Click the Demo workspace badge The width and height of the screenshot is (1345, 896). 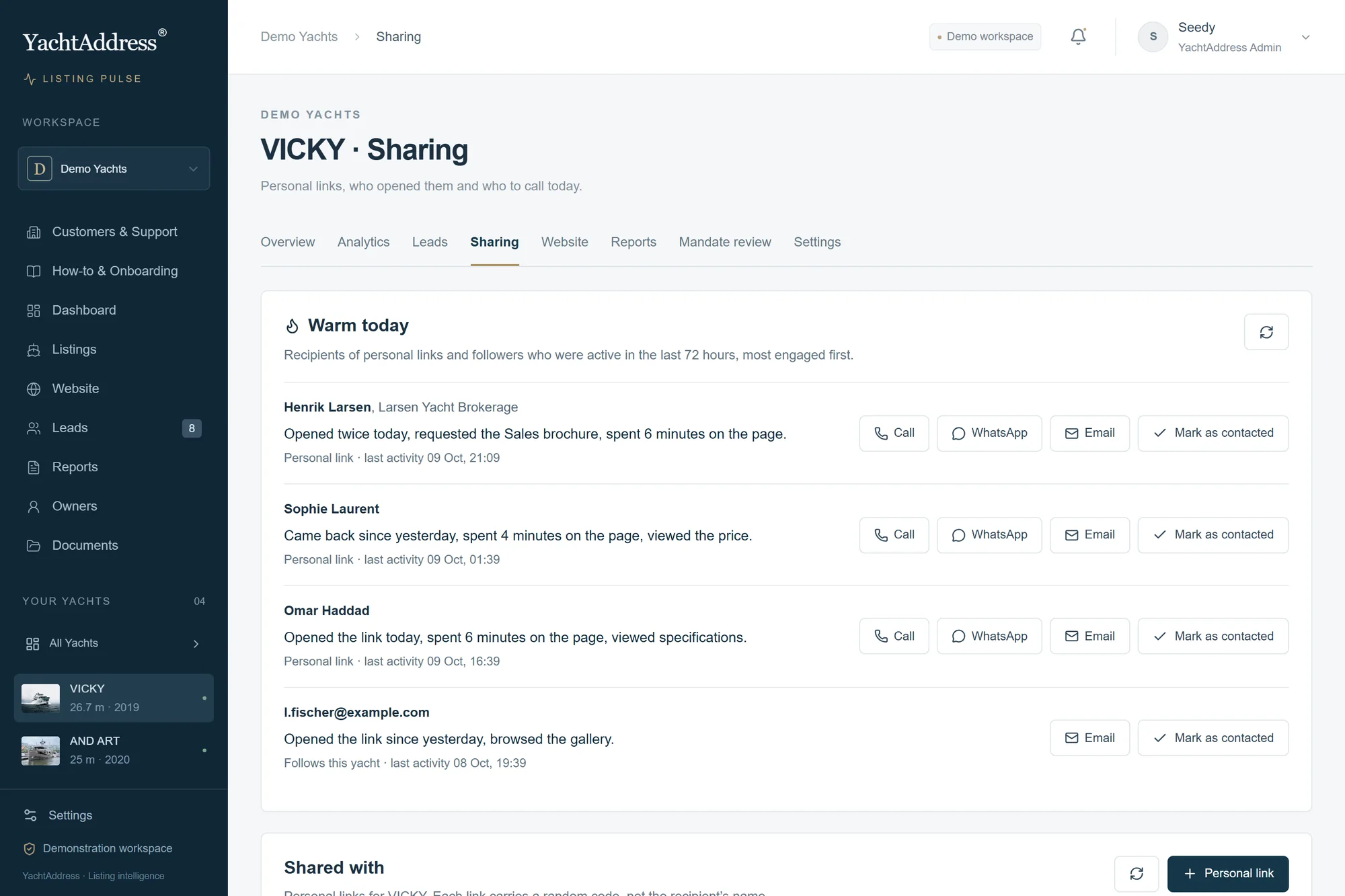point(985,36)
